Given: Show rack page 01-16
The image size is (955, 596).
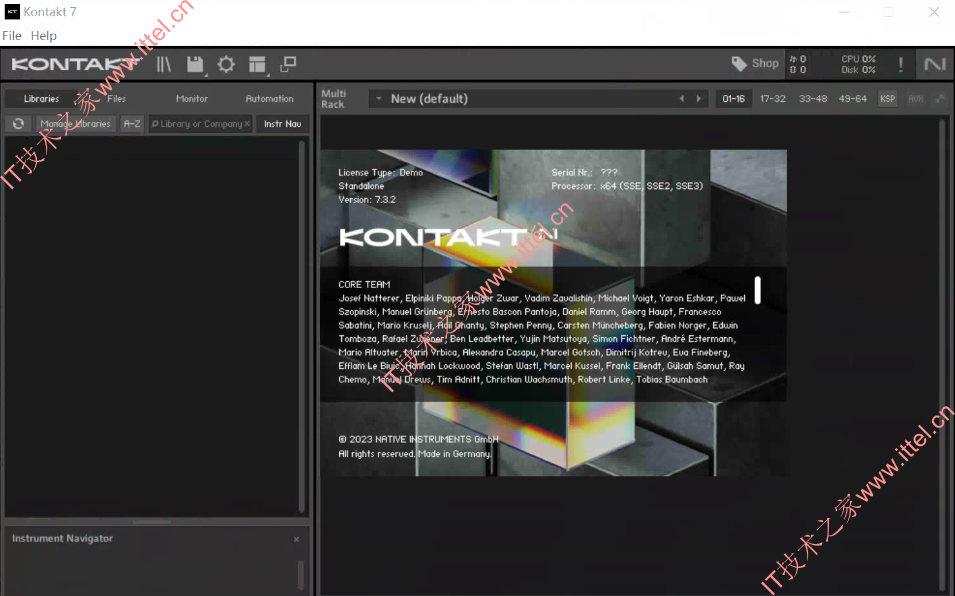Looking at the screenshot, I should coord(733,99).
